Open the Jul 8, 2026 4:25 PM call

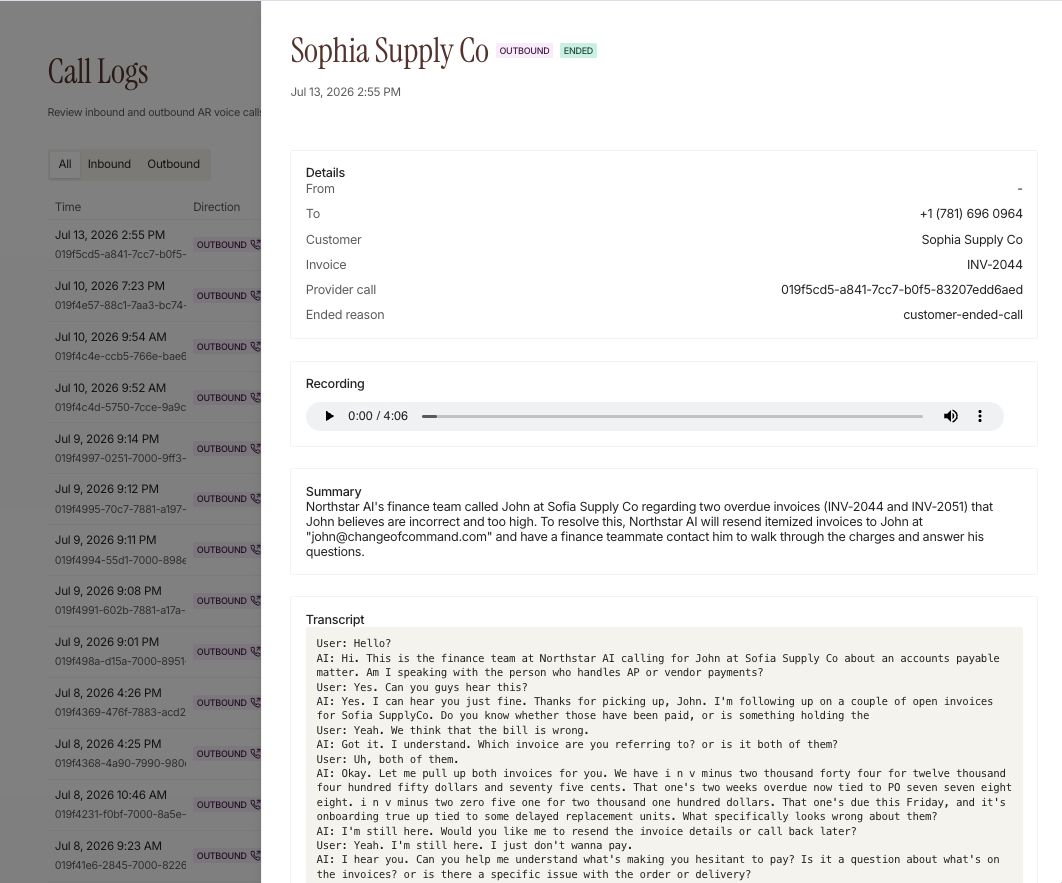[x=154, y=754]
